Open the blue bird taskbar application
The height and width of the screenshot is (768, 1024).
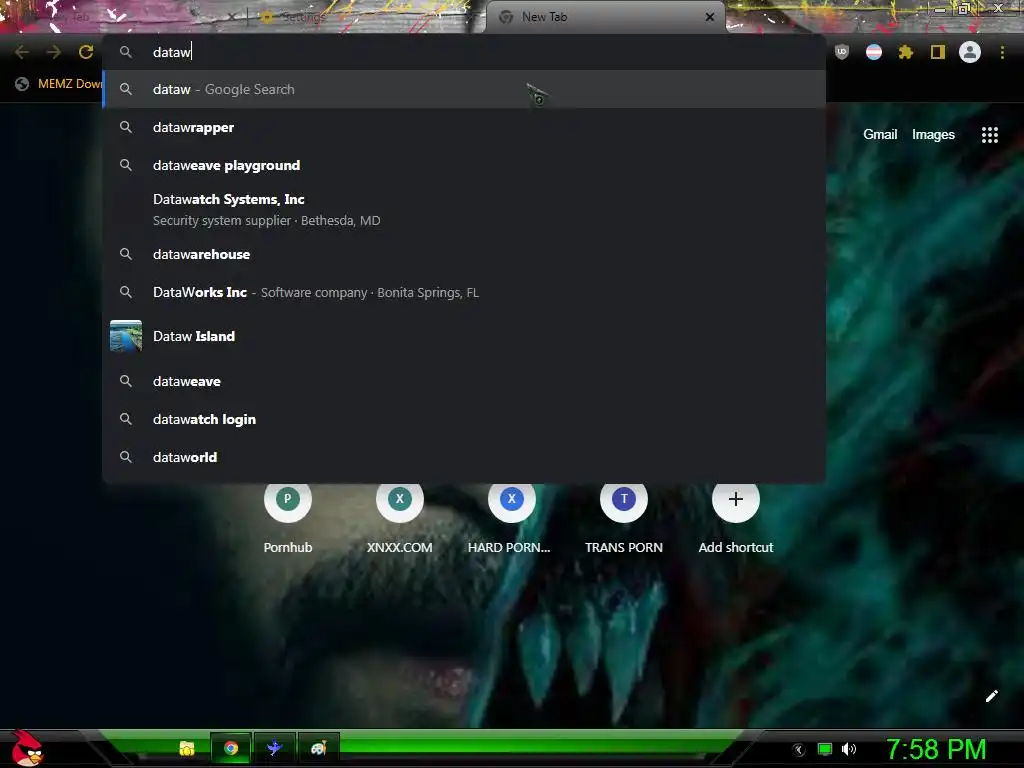click(274, 748)
